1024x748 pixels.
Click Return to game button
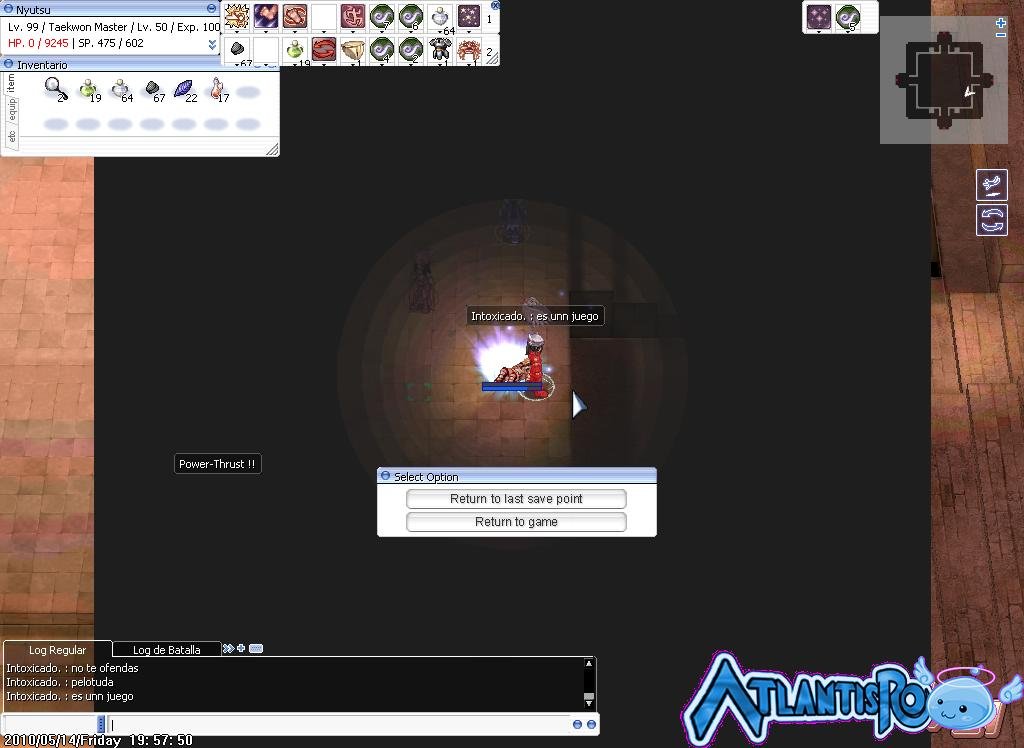click(516, 522)
